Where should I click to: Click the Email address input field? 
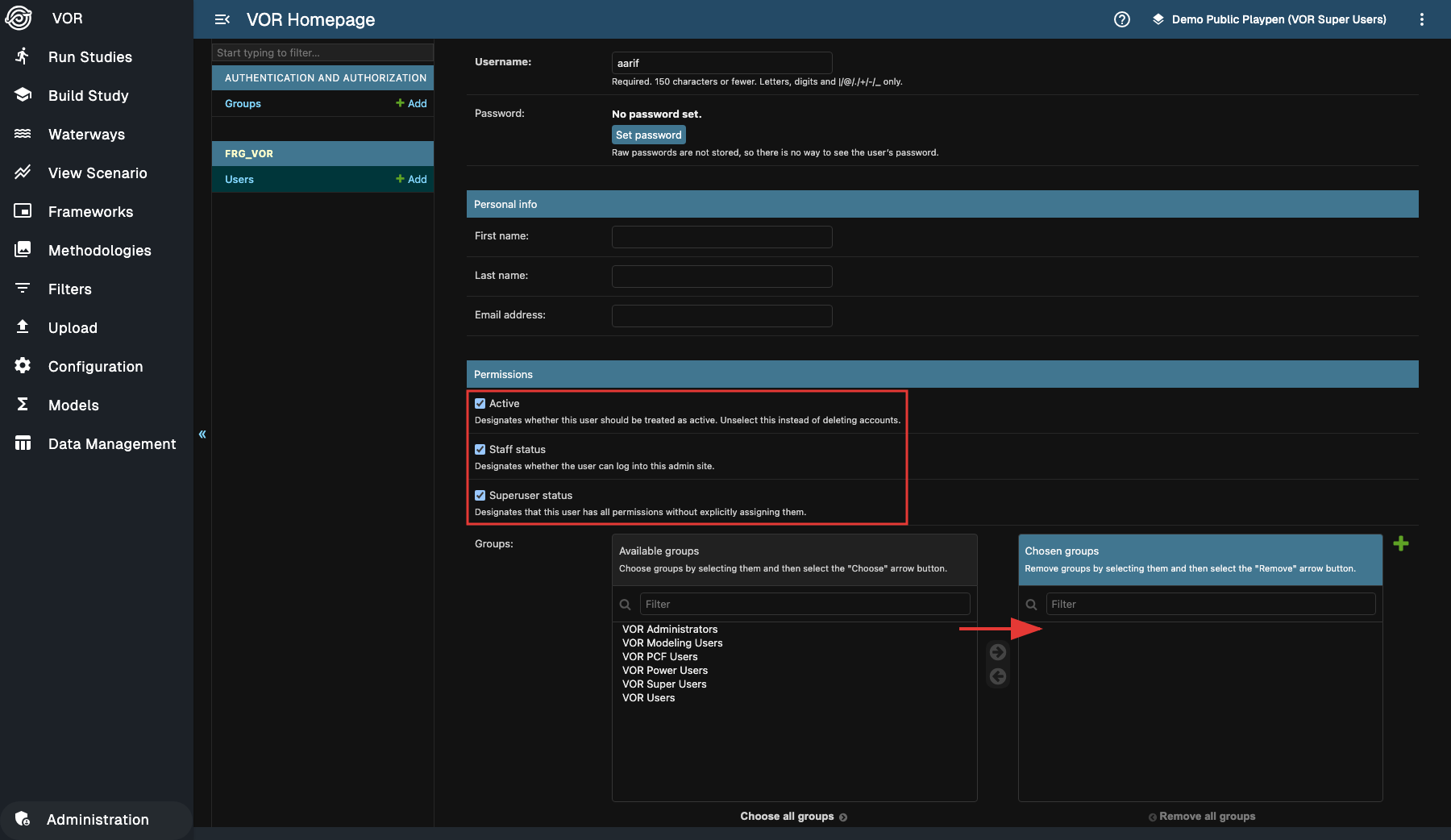(x=721, y=316)
